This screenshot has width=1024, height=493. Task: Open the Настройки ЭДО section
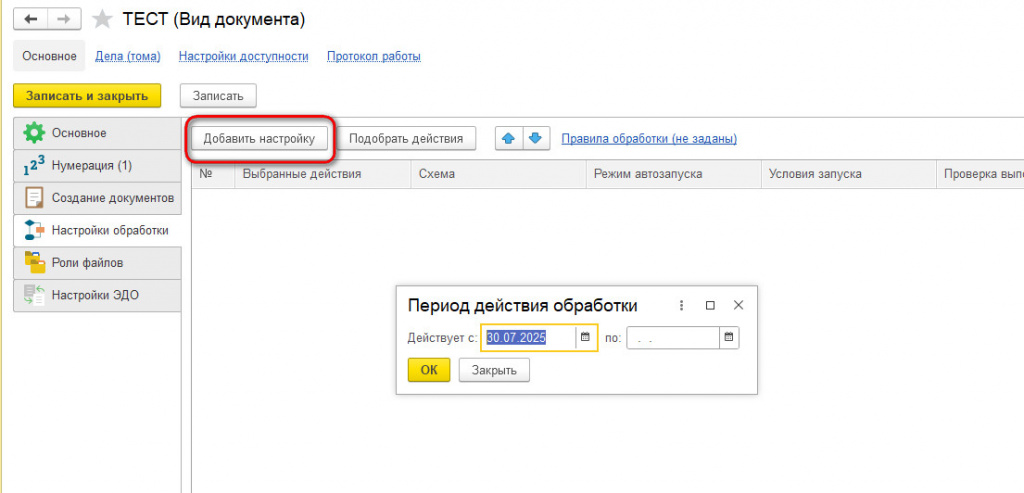[x=97, y=295]
